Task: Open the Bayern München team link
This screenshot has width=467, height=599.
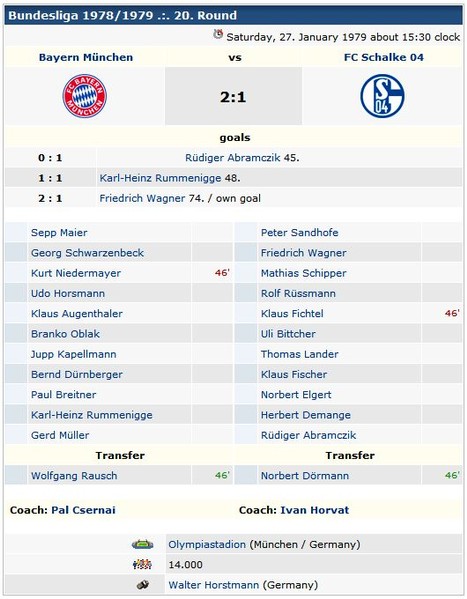Action: point(86,57)
